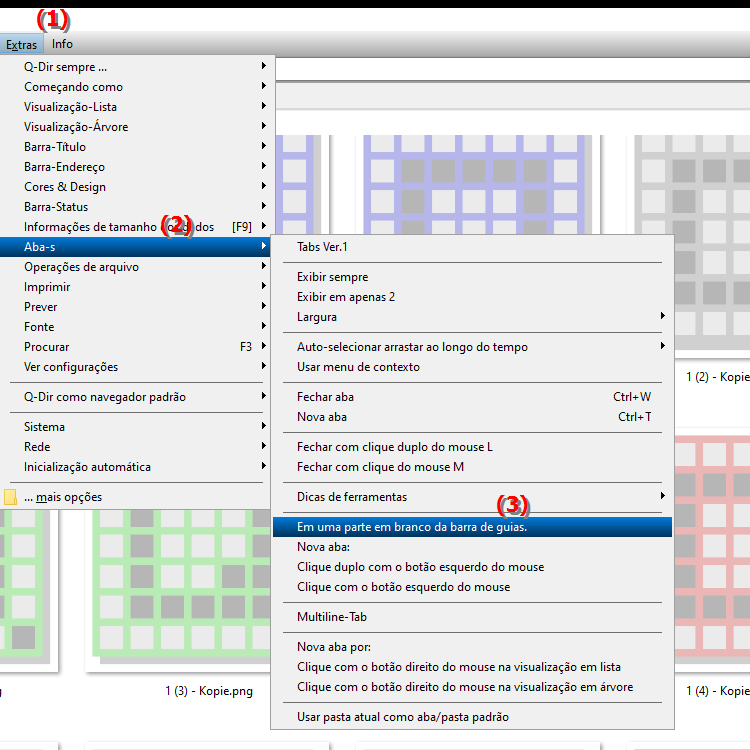Enable Usar menu de contexto option
The image size is (750, 750).
(358, 367)
